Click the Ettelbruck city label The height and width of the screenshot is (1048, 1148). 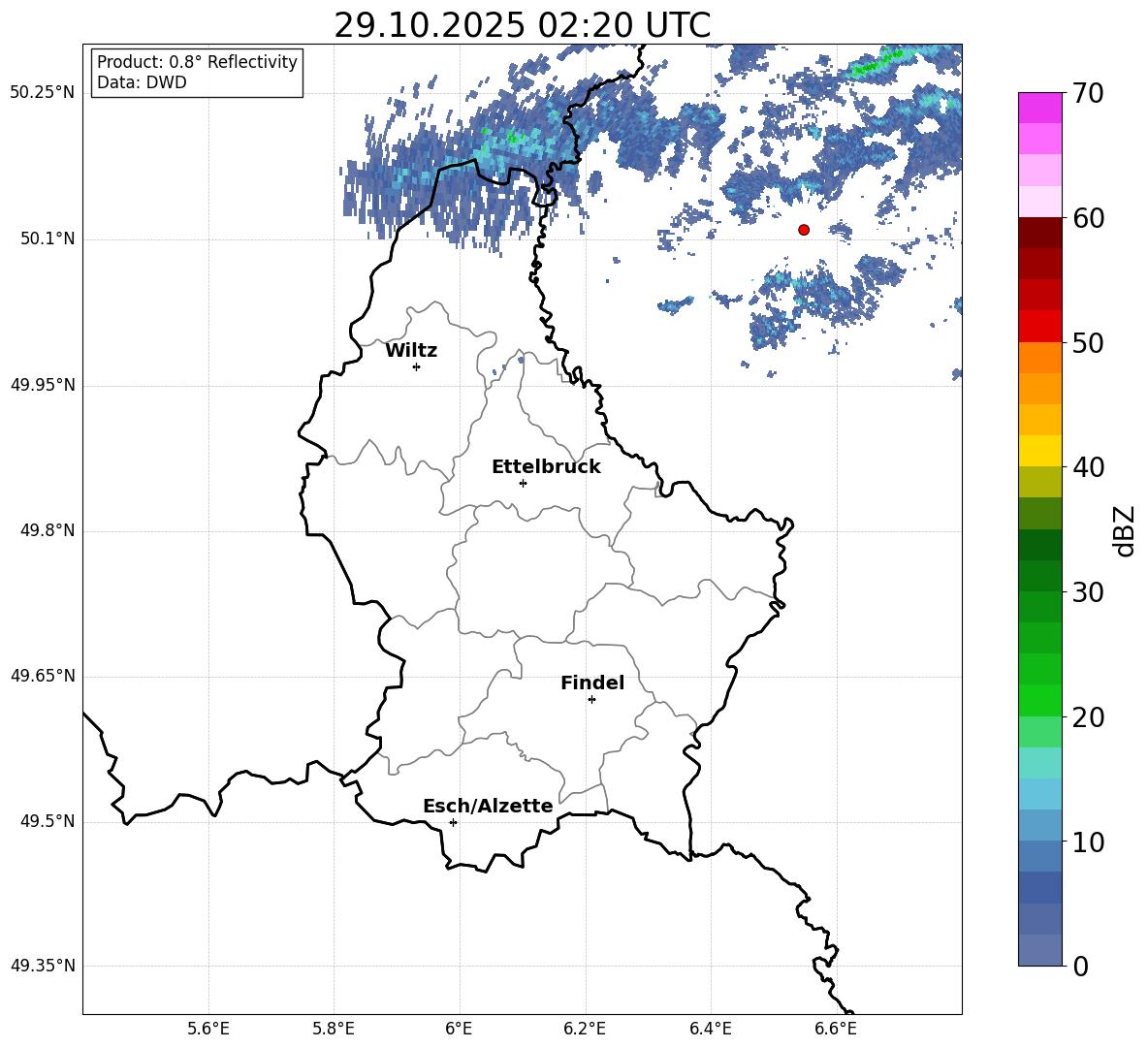click(546, 467)
